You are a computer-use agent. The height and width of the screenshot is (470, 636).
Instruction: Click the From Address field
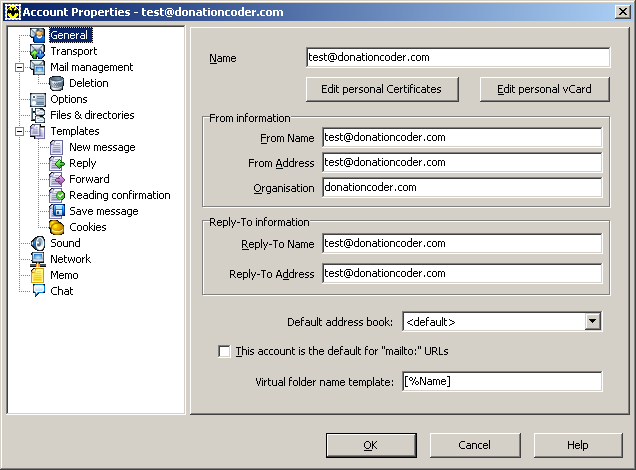[x=462, y=163]
